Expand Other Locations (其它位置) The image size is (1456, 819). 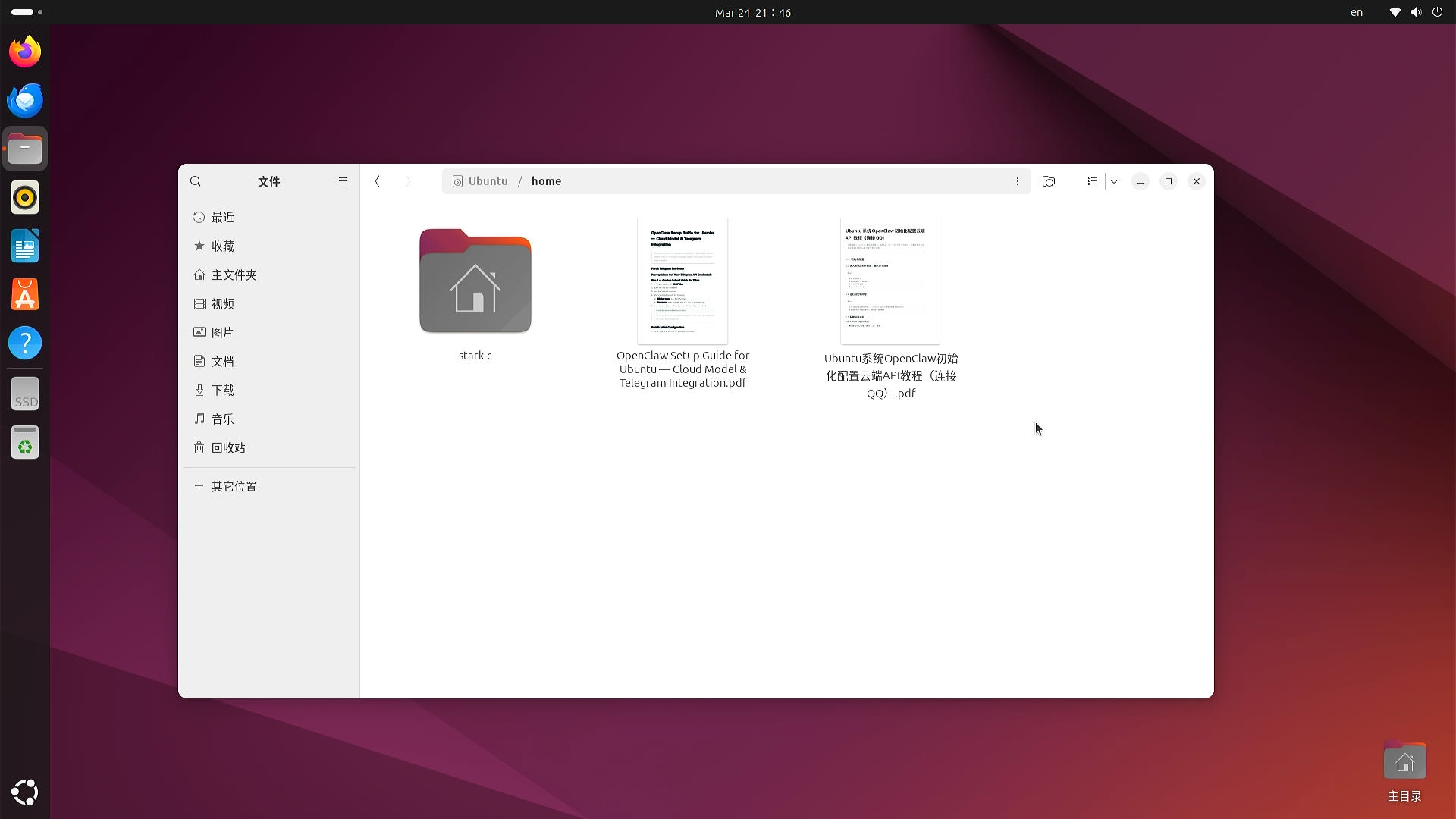click(x=234, y=486)
